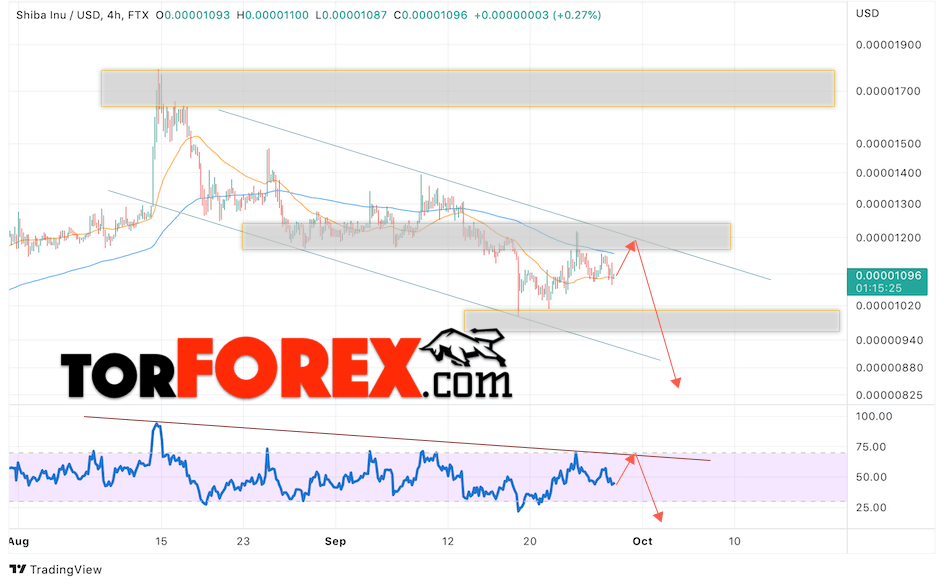The height and width of the screenshot is (585, 944).
Task: Click the open price value O0.00001093
Action: coord(193,15)
